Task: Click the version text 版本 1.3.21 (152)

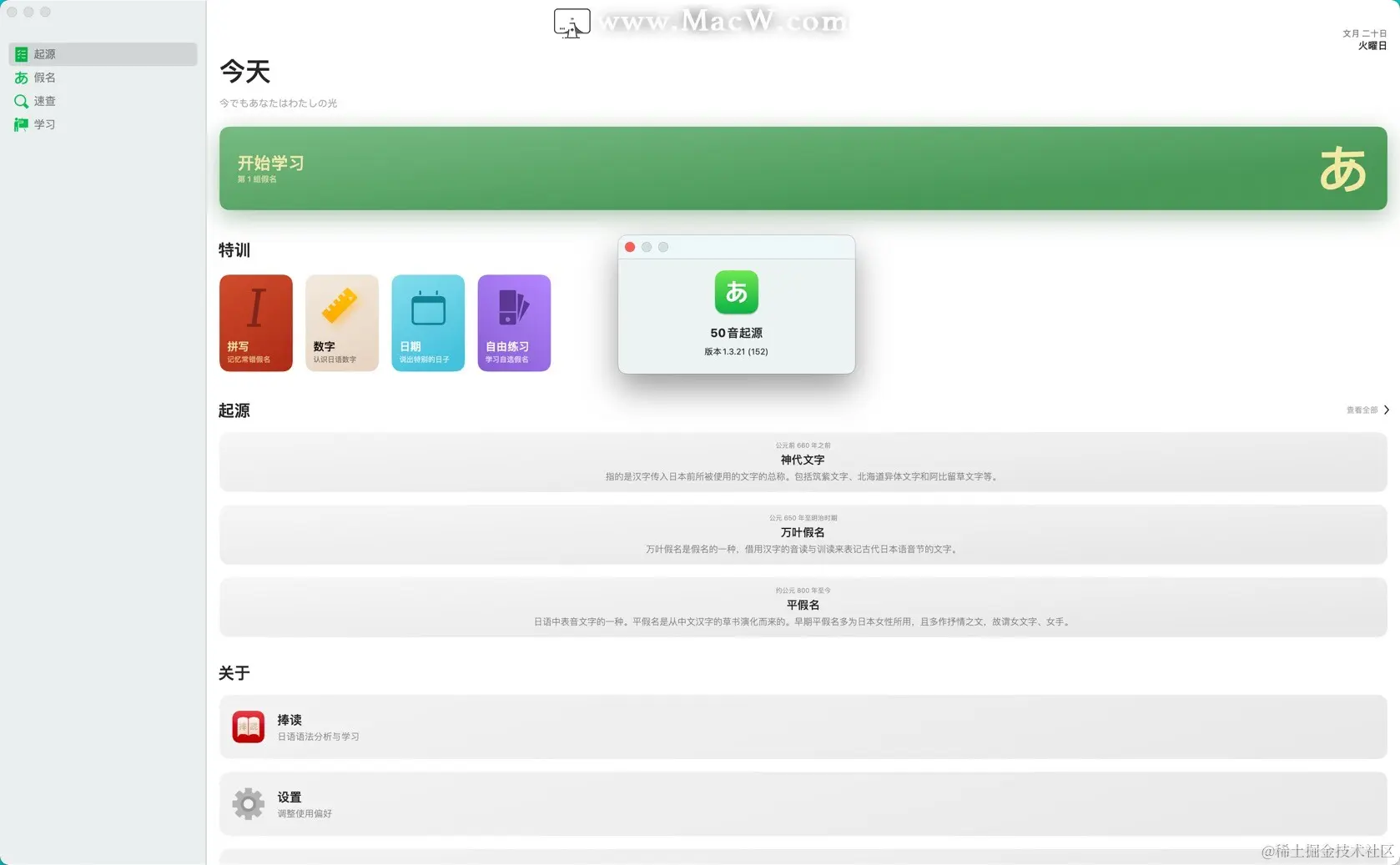Action: pyautogui.click(x=736, y=352)
